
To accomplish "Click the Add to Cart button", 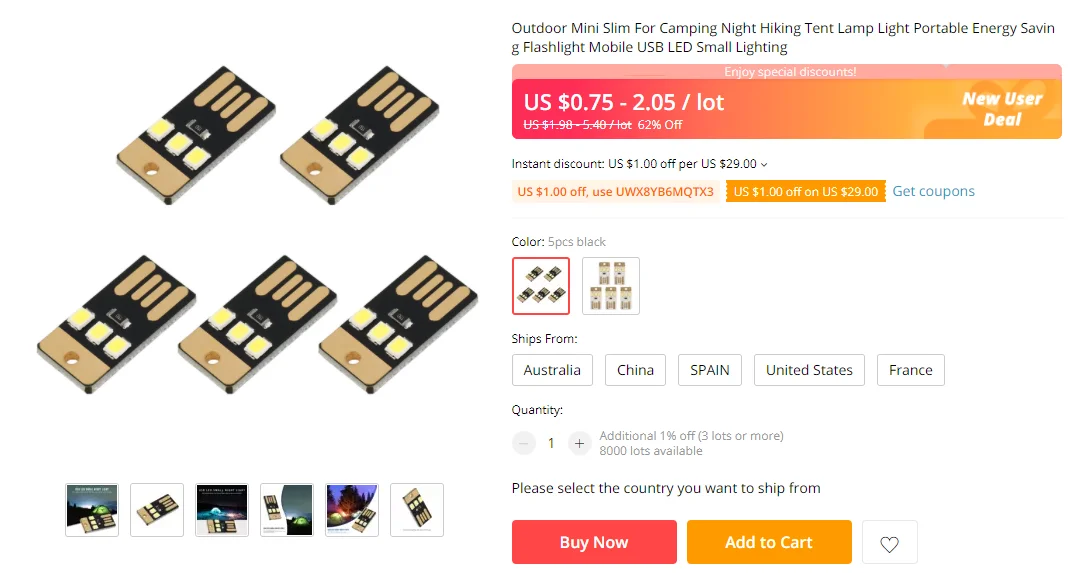I will coord(769,542).
